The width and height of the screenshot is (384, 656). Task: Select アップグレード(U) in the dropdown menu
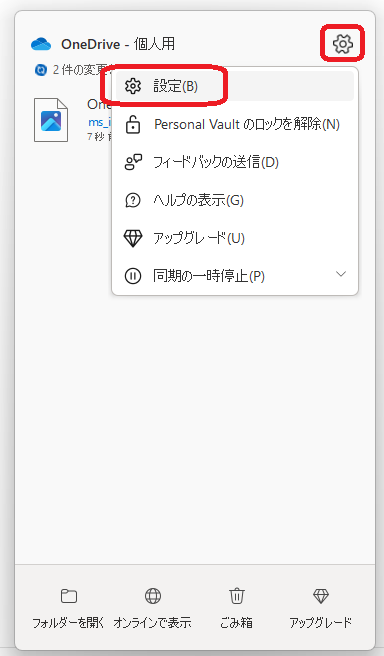coord(235,238)
